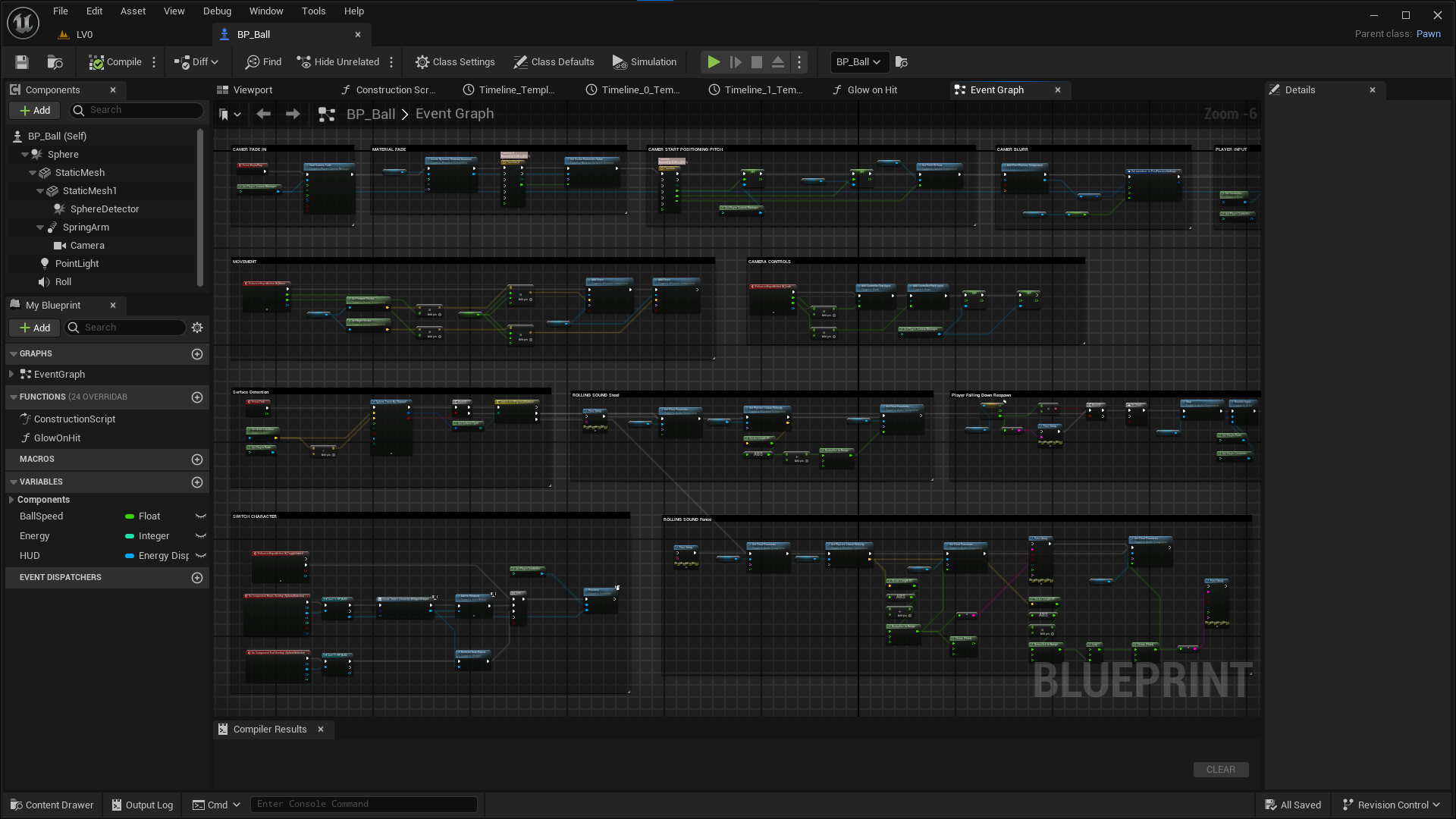
Task: Open the Tools menu
Action: click(313, 11)
